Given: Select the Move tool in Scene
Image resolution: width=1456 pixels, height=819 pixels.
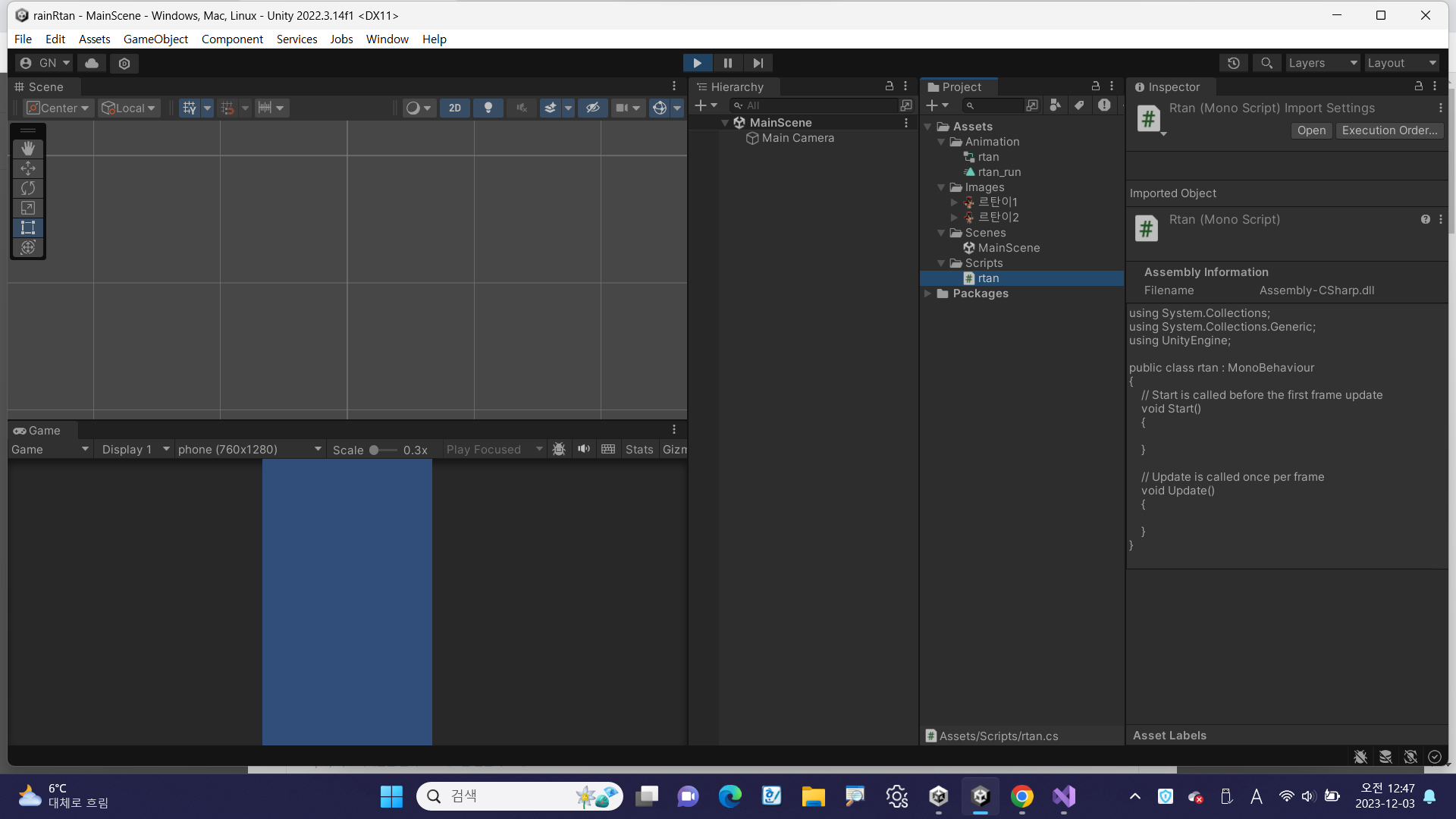Looking at the screenshot, I should pyautogui.click(x=28, y=168).
